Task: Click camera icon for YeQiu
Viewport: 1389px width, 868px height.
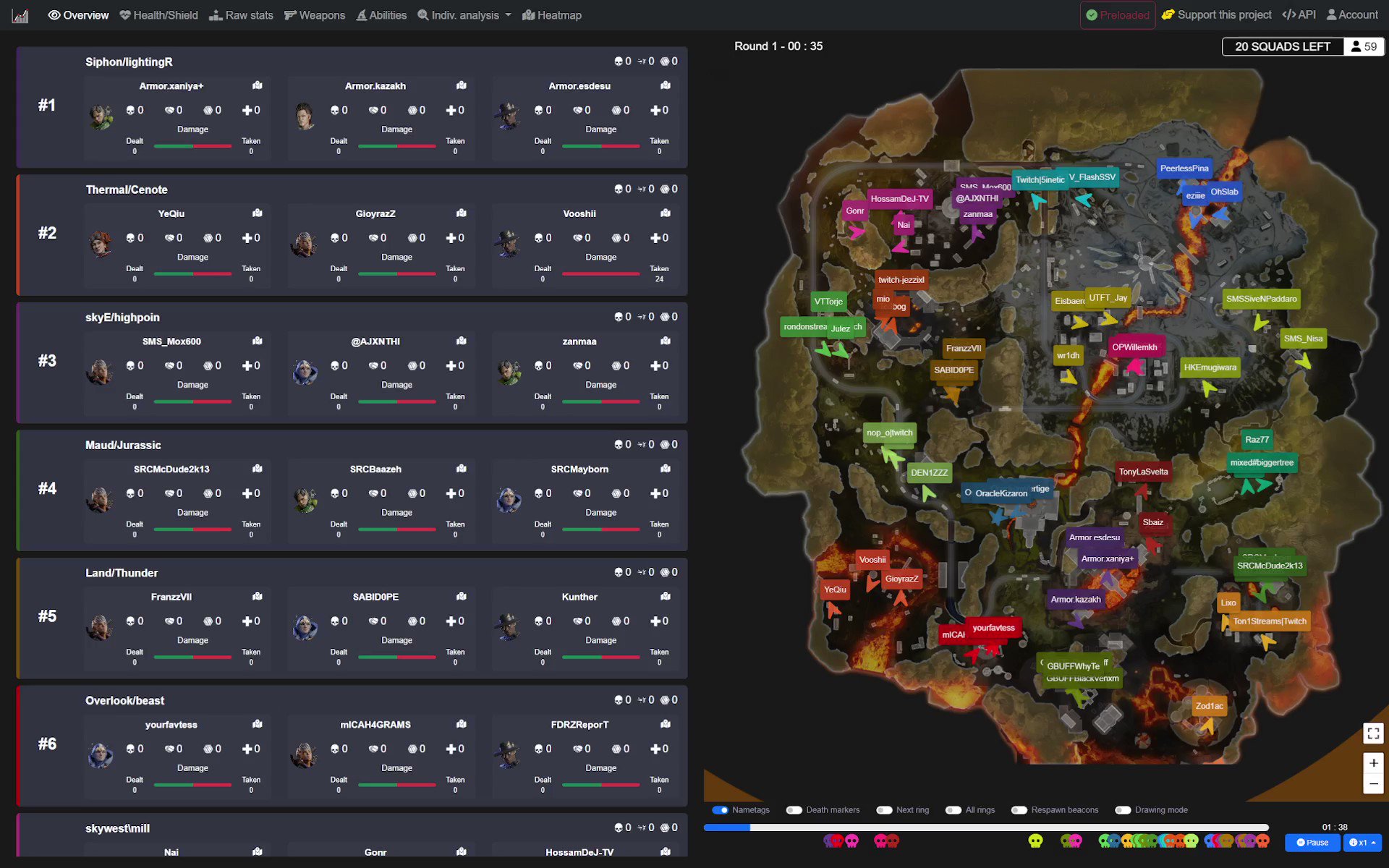Action: (x=258, y=213)
